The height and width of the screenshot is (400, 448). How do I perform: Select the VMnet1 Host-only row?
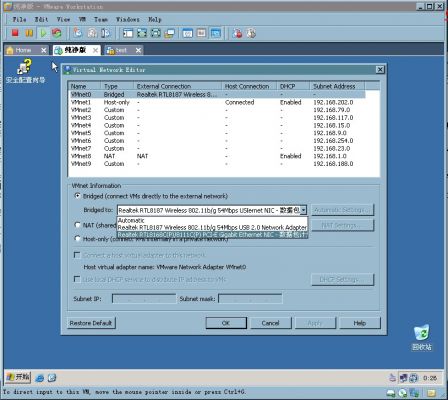217,102
